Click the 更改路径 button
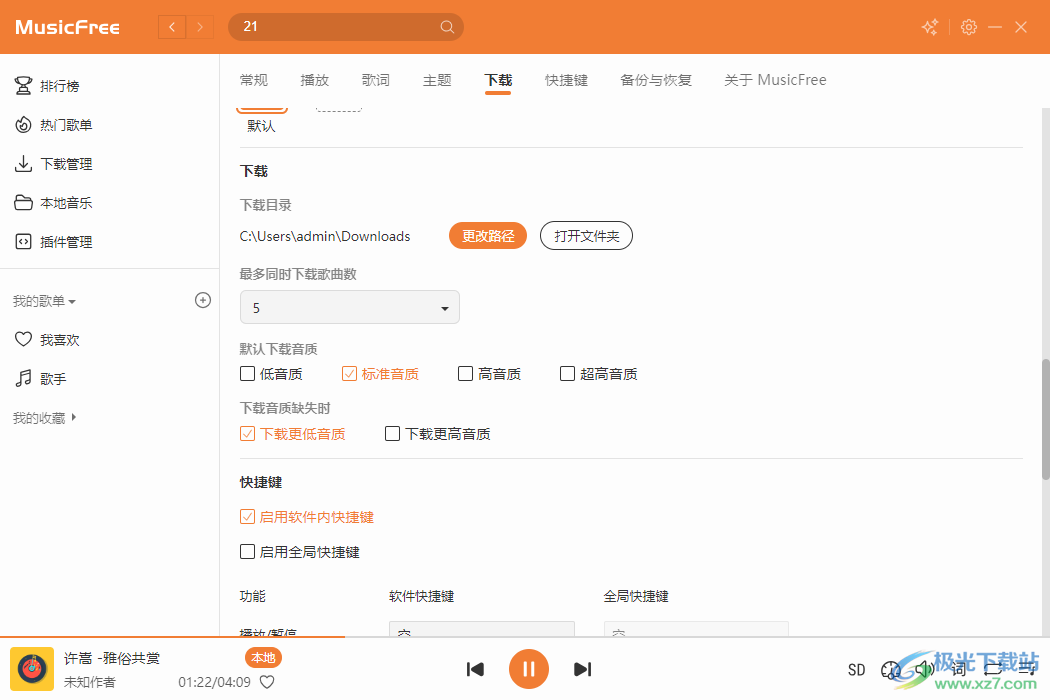 (x=488, y=236)
